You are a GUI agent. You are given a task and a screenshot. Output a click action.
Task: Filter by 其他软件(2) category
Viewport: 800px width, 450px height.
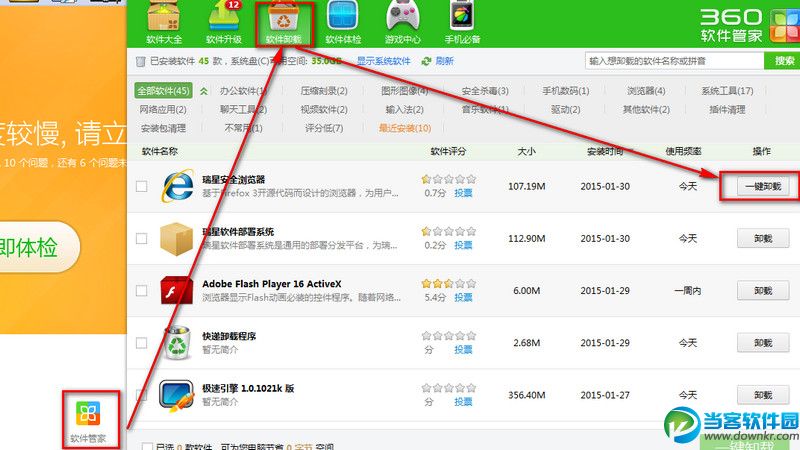646,110
